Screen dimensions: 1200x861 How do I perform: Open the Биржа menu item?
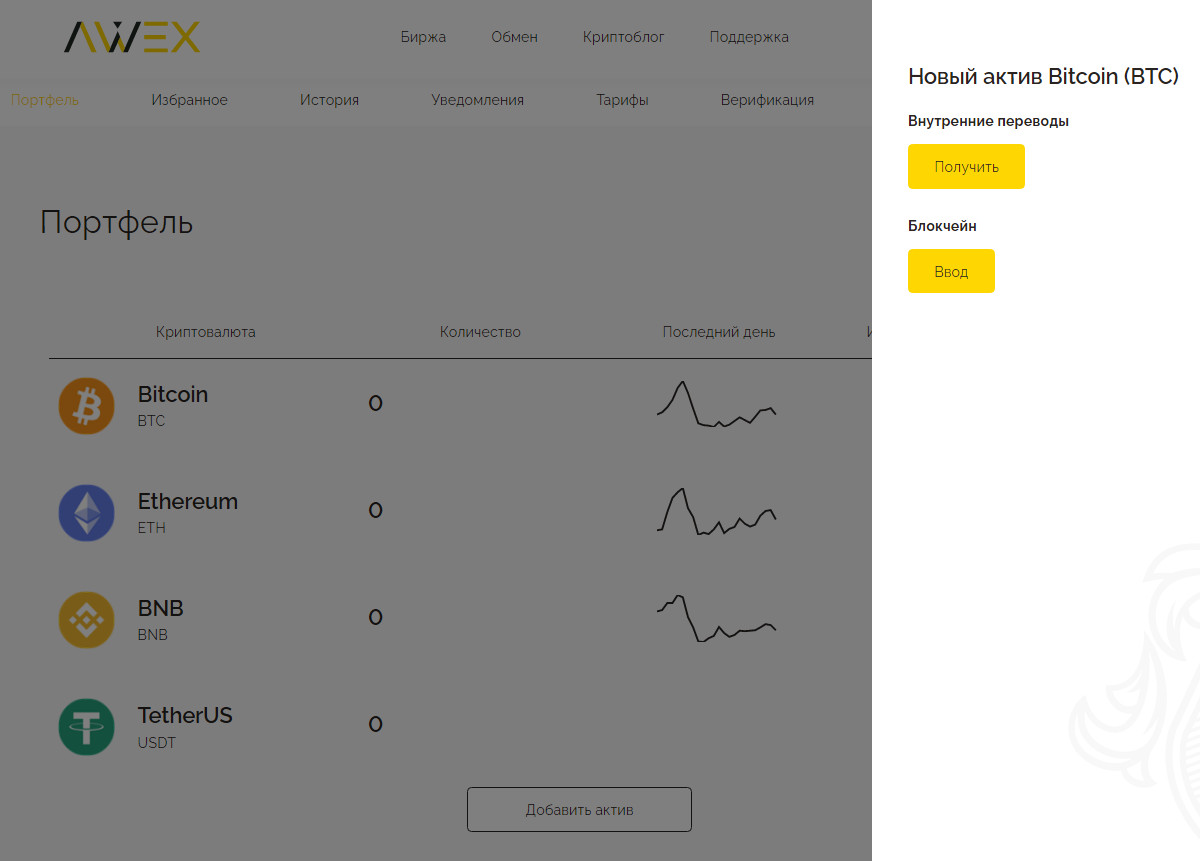pyautogui.click(x=423, y=37)
